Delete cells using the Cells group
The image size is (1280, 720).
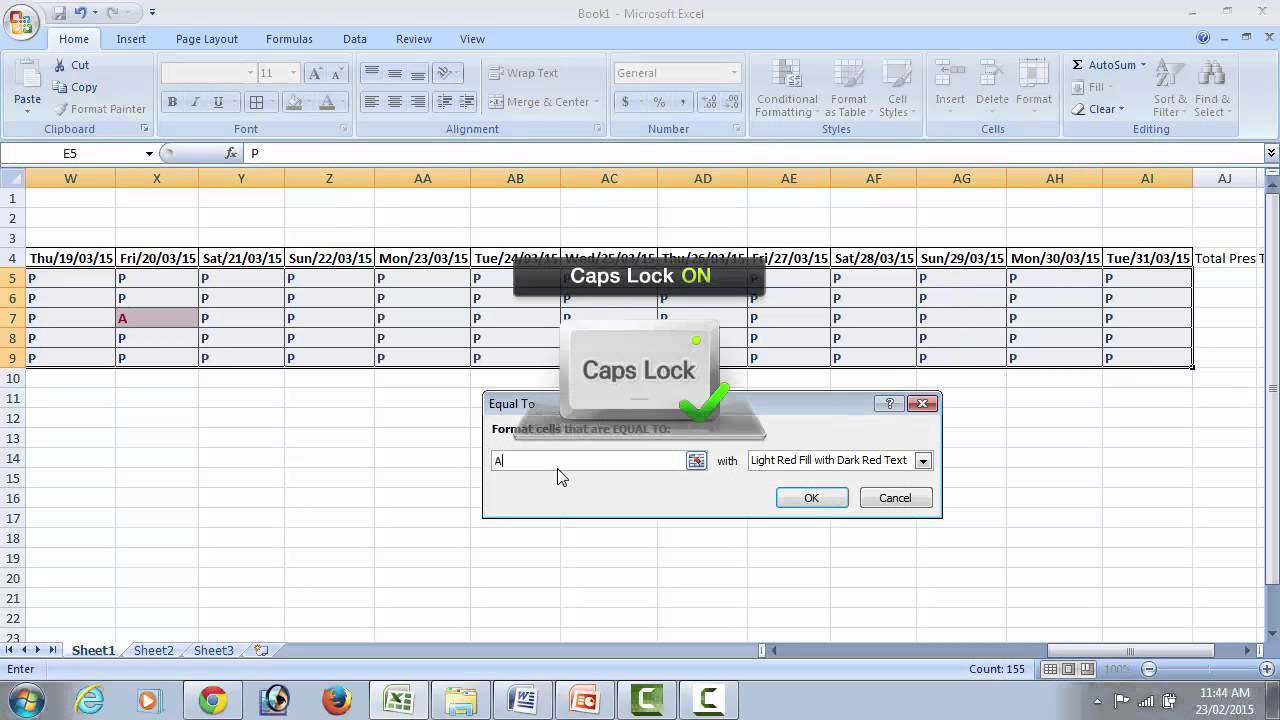(x=992, y=86)
